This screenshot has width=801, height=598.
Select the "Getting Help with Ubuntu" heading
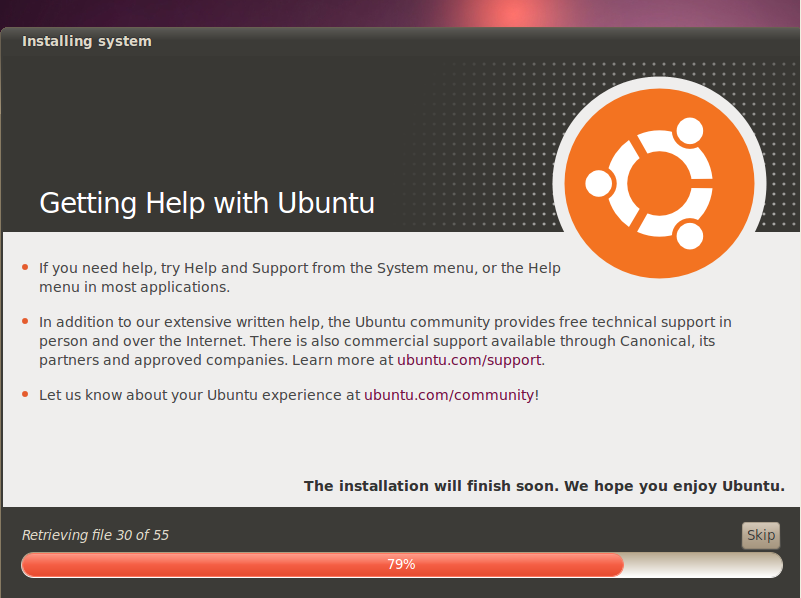click(x=207, y=203)
